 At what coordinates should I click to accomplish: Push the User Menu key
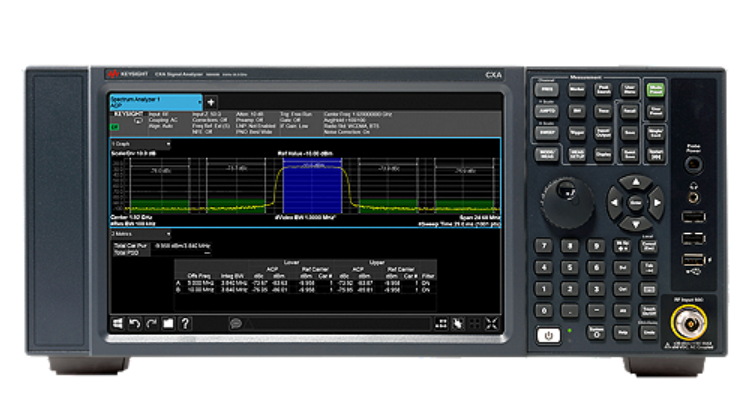click(x=629, y=89)
